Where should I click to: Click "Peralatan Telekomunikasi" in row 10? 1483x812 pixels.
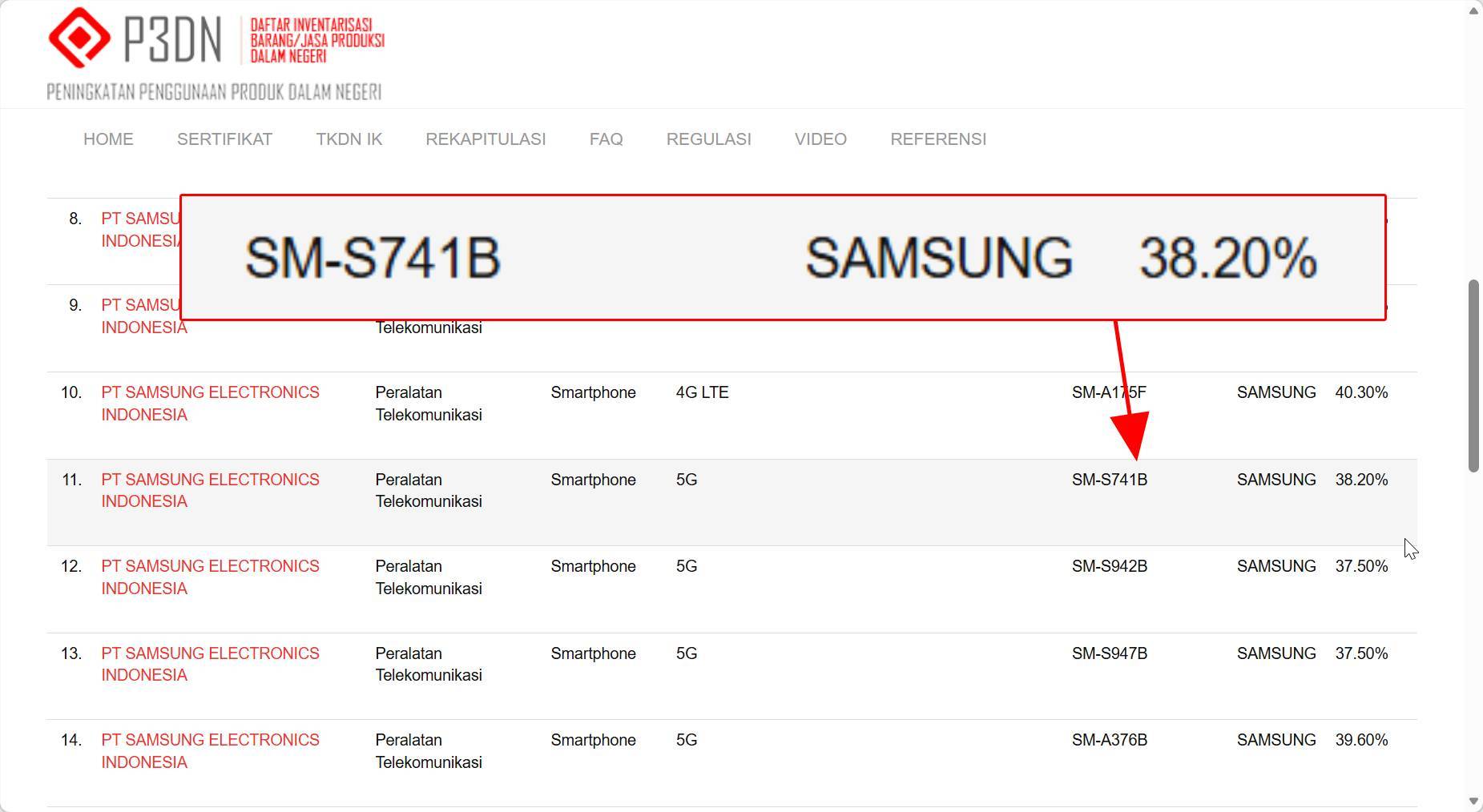click(x=429, y=404)
